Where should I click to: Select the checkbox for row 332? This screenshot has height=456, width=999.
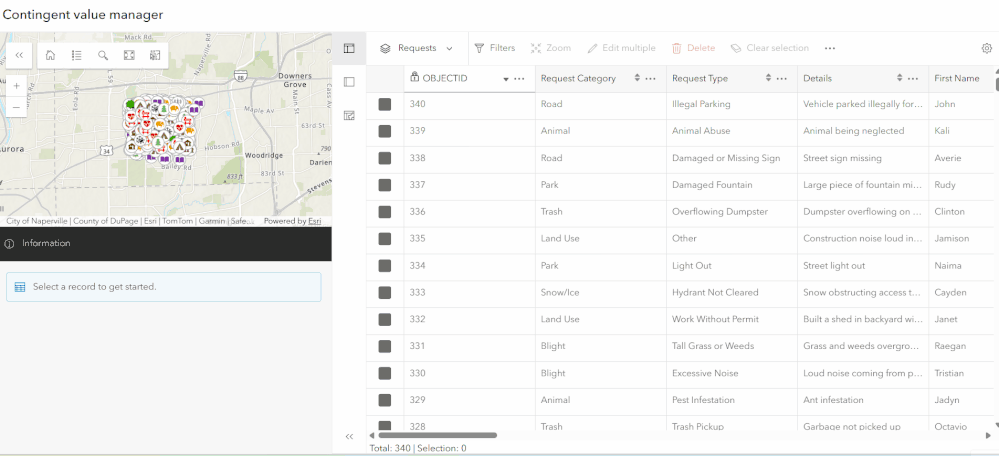pyautogui.click(x=385, y=319)
